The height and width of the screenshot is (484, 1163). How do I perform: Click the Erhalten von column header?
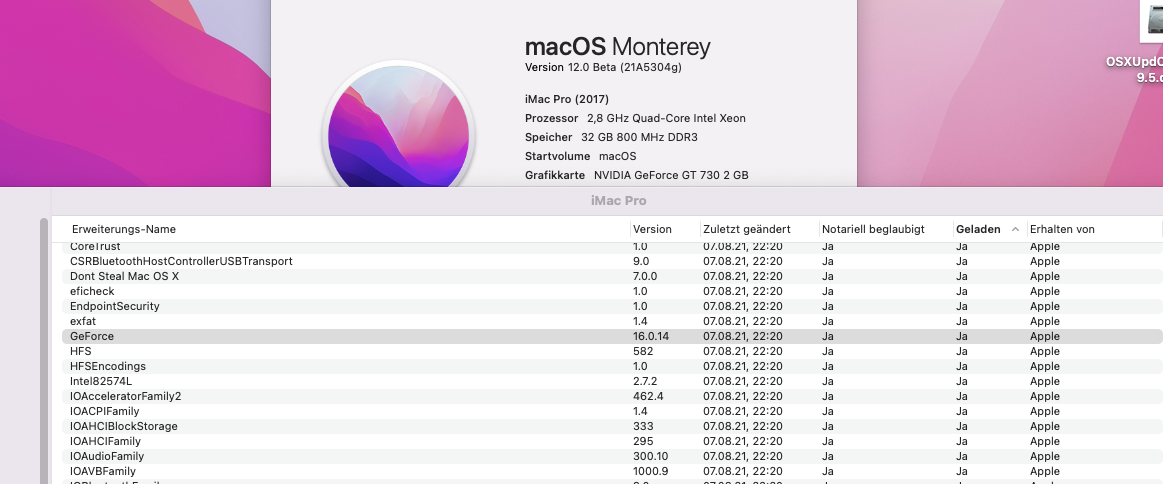(x=1062, y=229)
